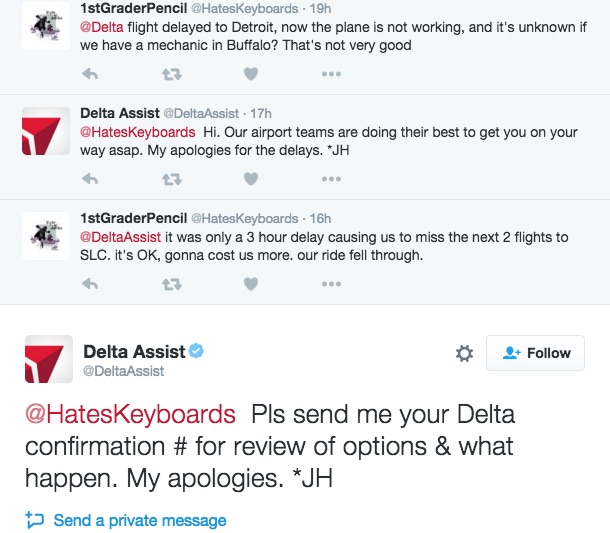Reply to Delta Assist's 17h tweet
Screen dimensions: 610x533
90,179
